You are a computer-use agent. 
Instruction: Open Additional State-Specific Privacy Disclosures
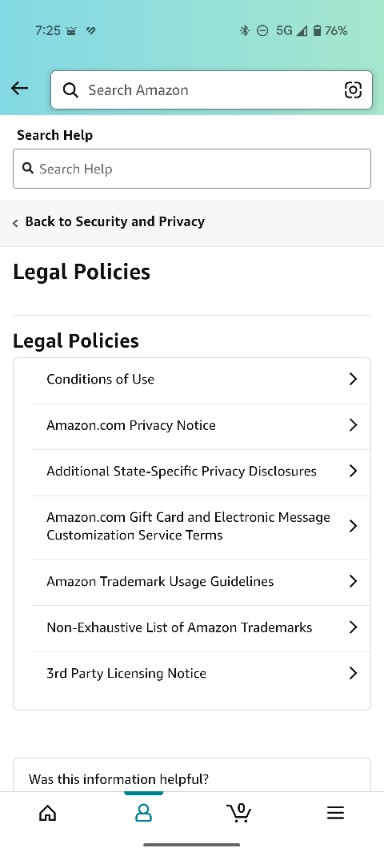[x=200, y=471]
